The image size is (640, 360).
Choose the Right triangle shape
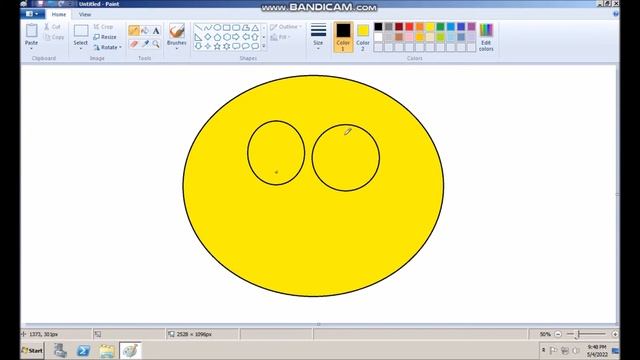coord(198,37)
